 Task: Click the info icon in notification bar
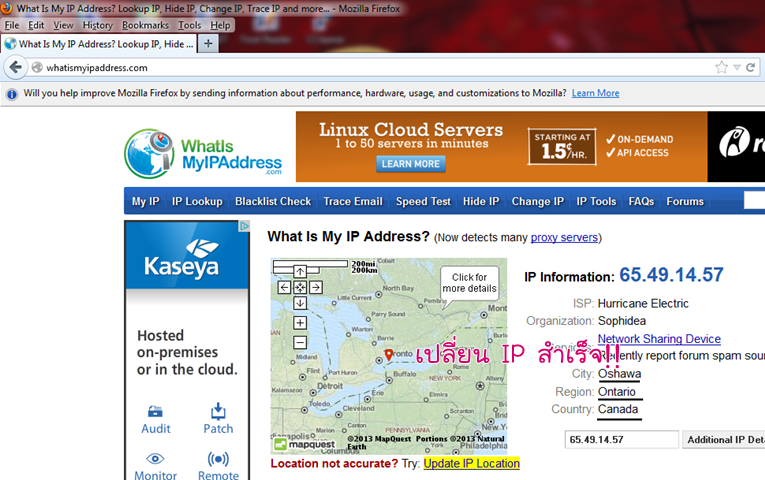click(12, 94)
